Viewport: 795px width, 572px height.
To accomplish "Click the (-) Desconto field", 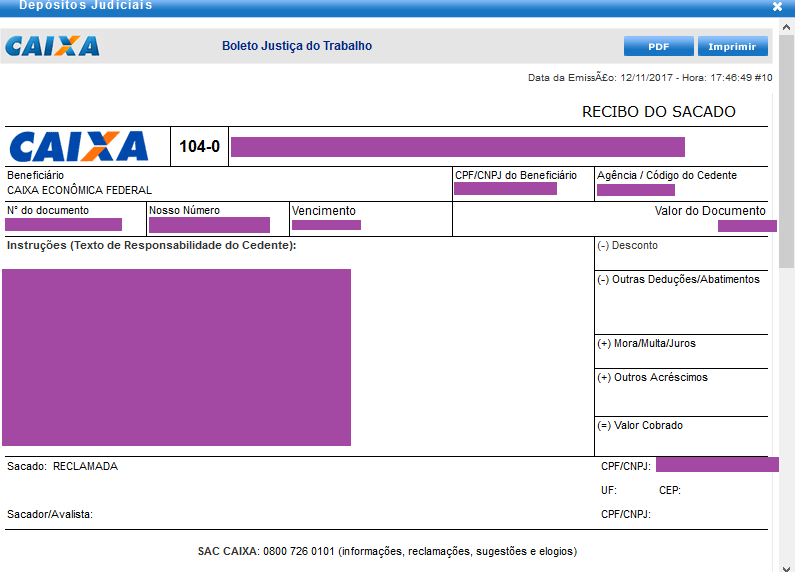I will [681, 253].
